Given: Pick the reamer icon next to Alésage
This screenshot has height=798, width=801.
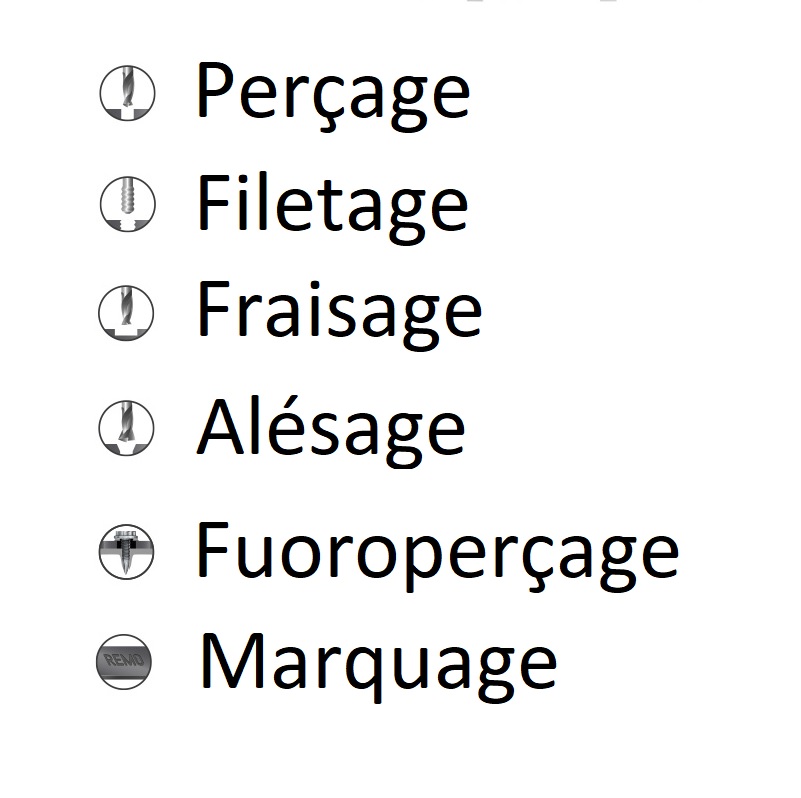Looking at the screenshot, I should [126, 428].
